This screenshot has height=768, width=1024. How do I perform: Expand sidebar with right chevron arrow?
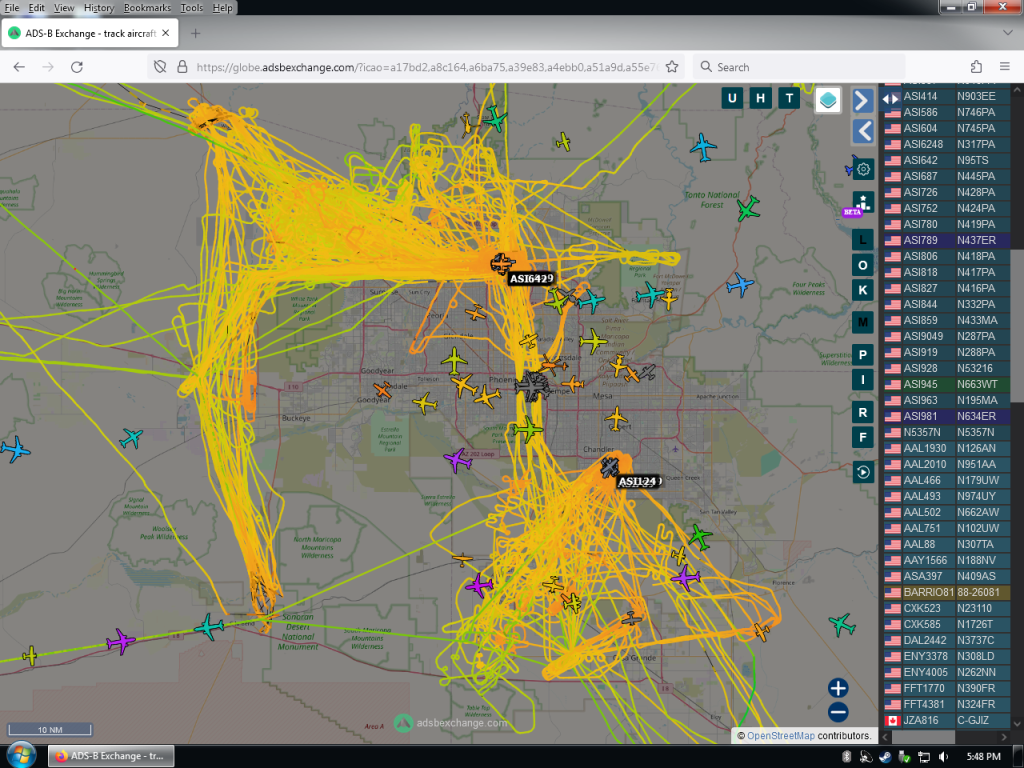tap(863, 101)
